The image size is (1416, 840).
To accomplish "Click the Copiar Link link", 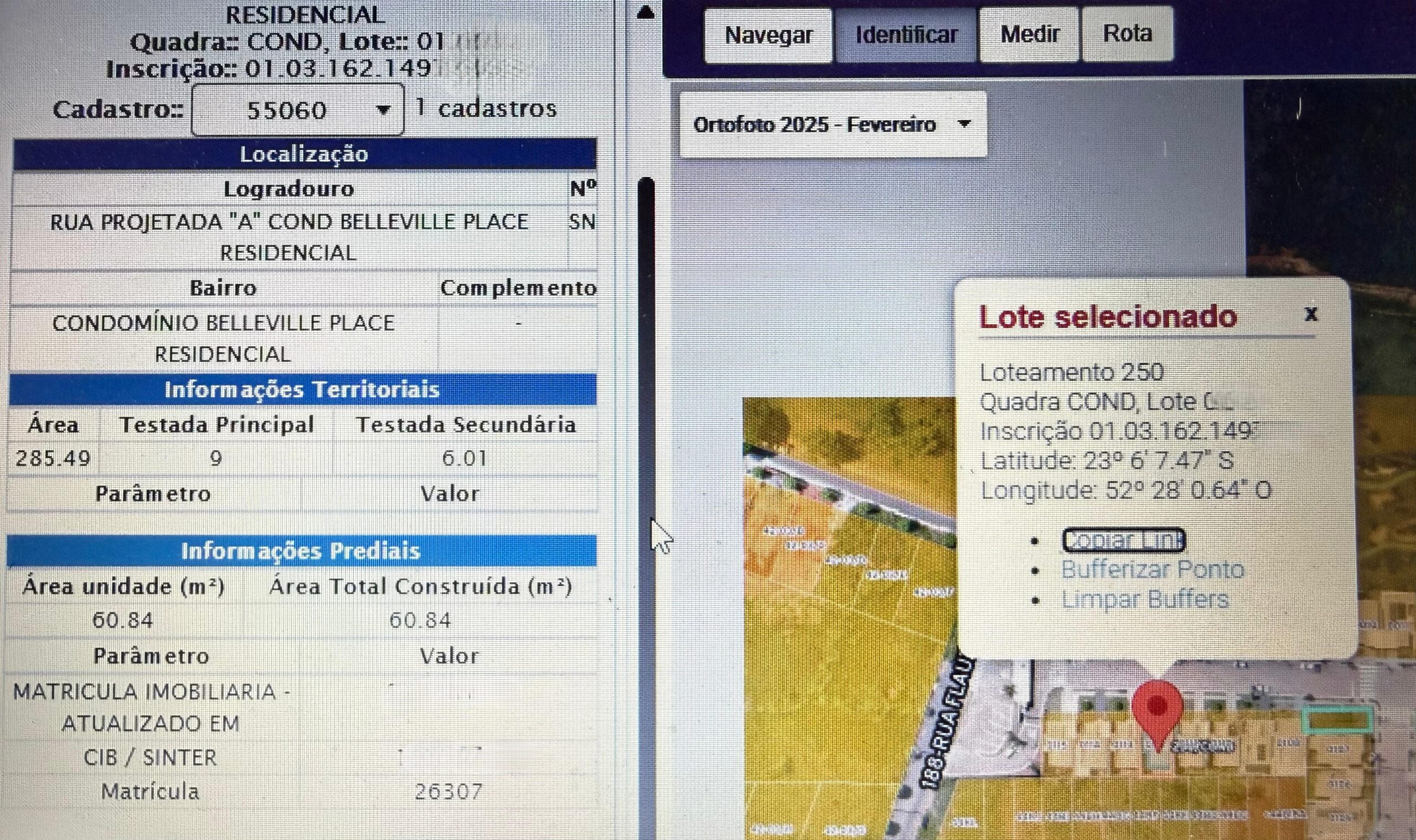I will click(1123, 540).
